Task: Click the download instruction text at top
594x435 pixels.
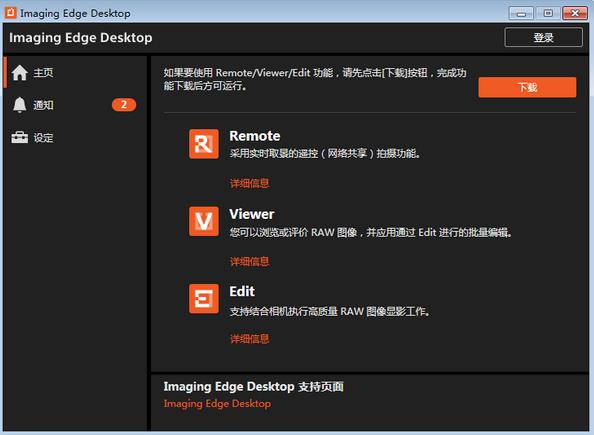Action: (315, 79)
